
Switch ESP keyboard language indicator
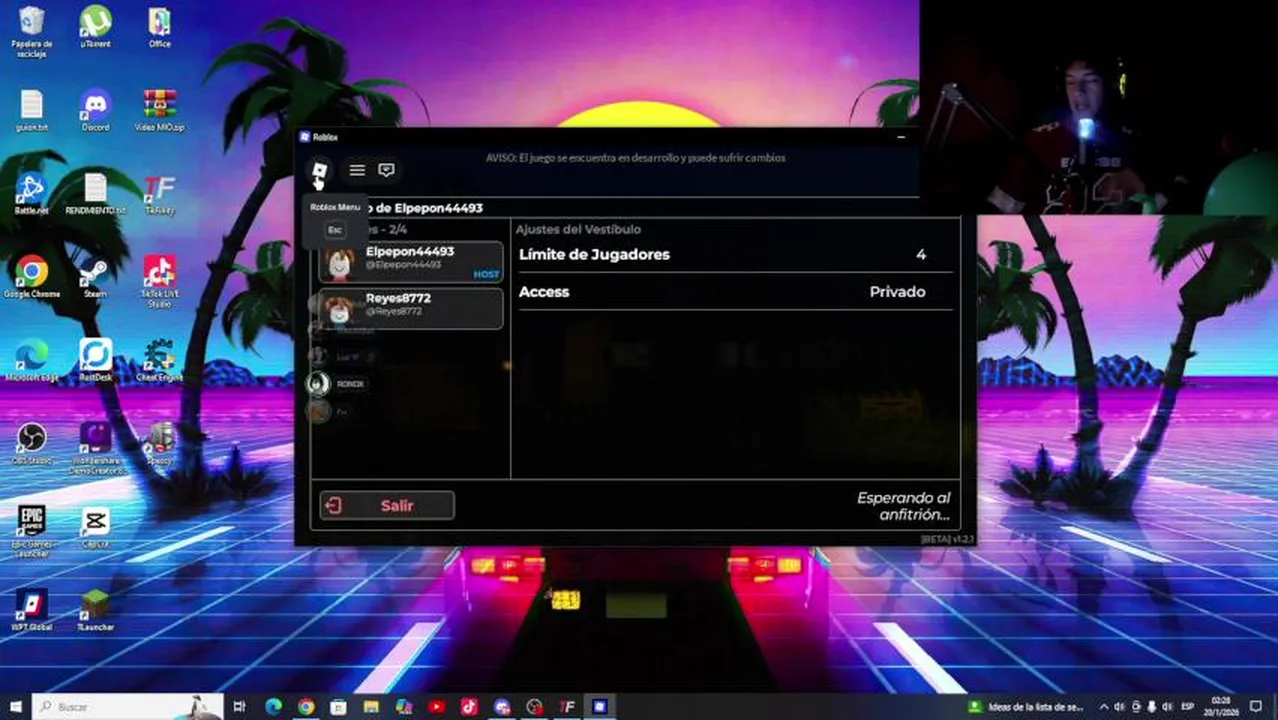tap(1188, 706)
